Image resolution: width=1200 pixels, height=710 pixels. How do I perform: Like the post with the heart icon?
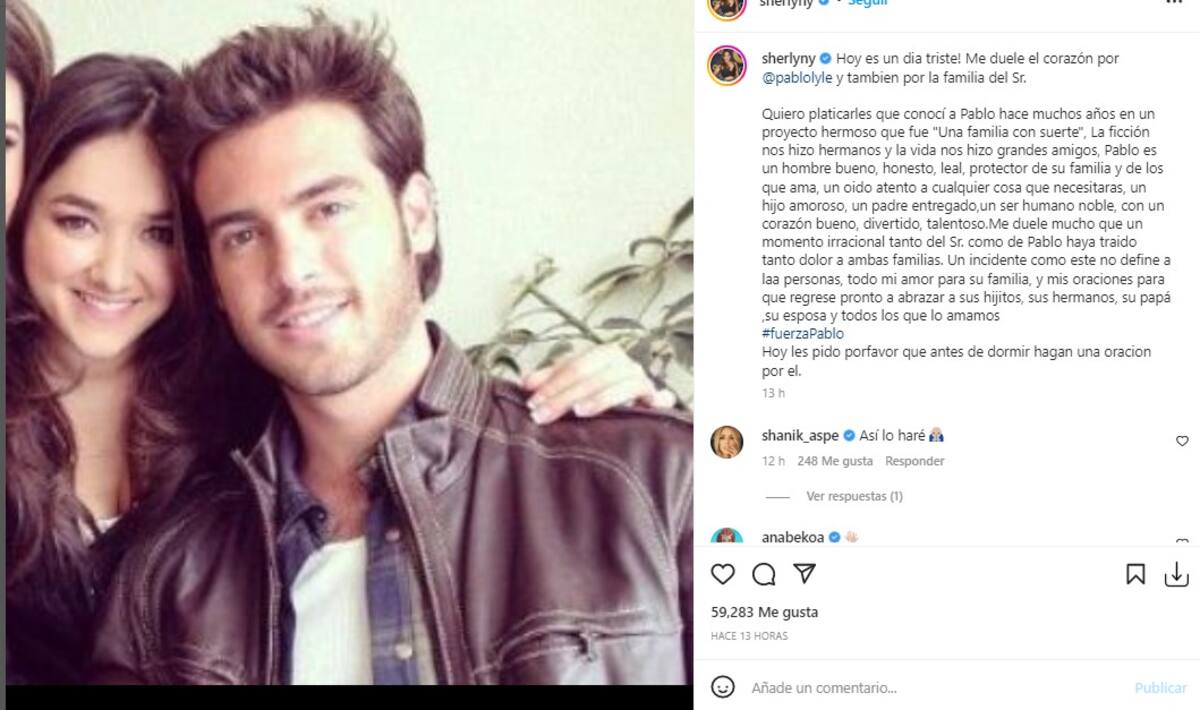pyautogui.click(x=722, y=574)
